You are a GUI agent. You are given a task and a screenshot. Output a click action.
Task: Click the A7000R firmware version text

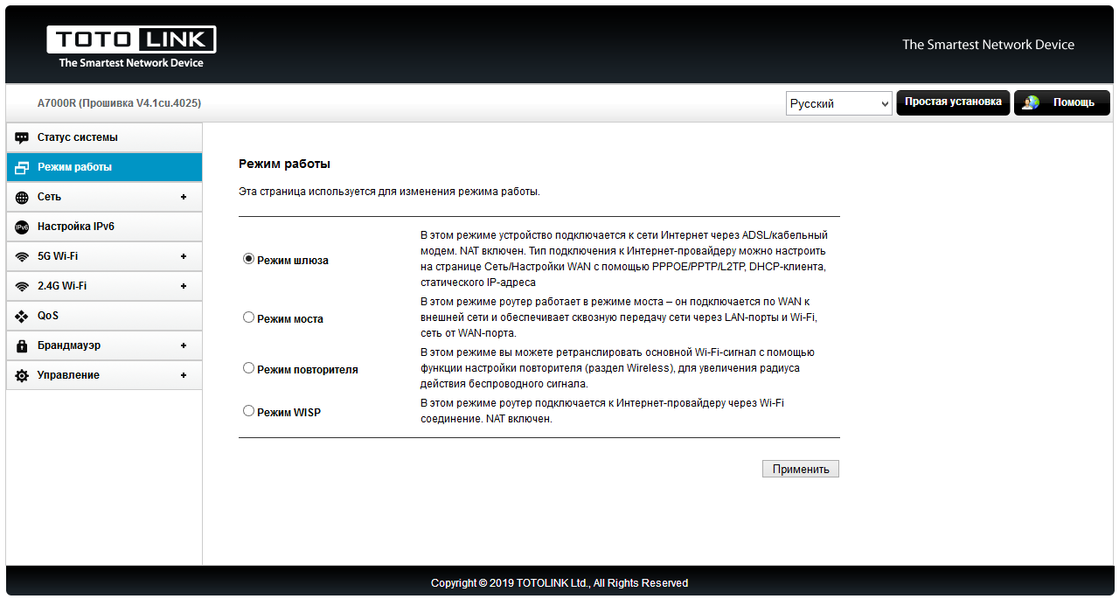pos(119,103)
